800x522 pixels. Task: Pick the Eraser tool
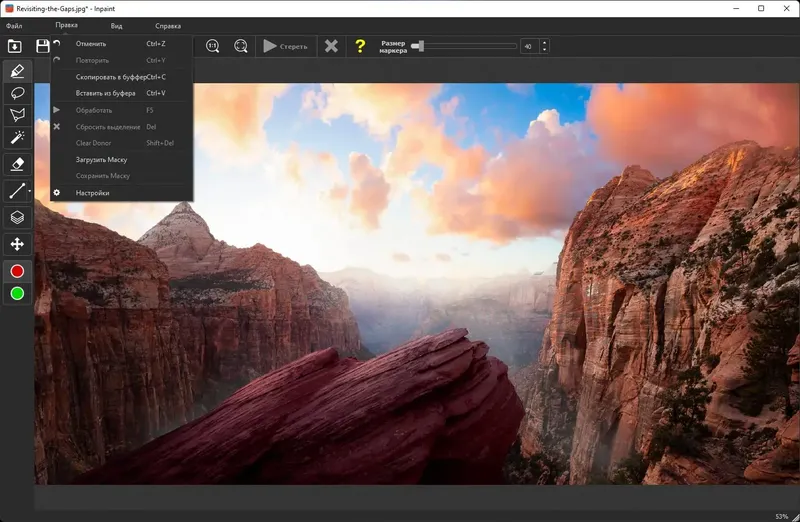tap(17, 164)
